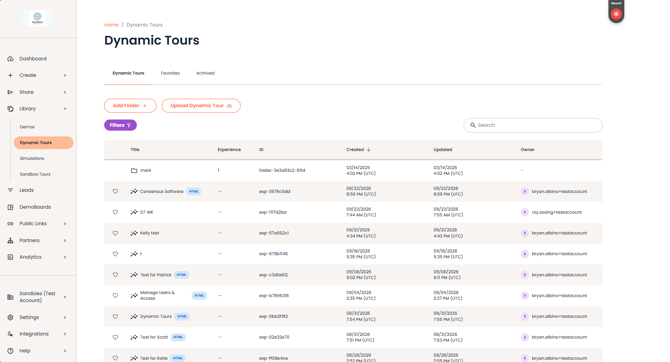
Task: Click the Create plus icon in sidebar
Action: tap(10, 75)
